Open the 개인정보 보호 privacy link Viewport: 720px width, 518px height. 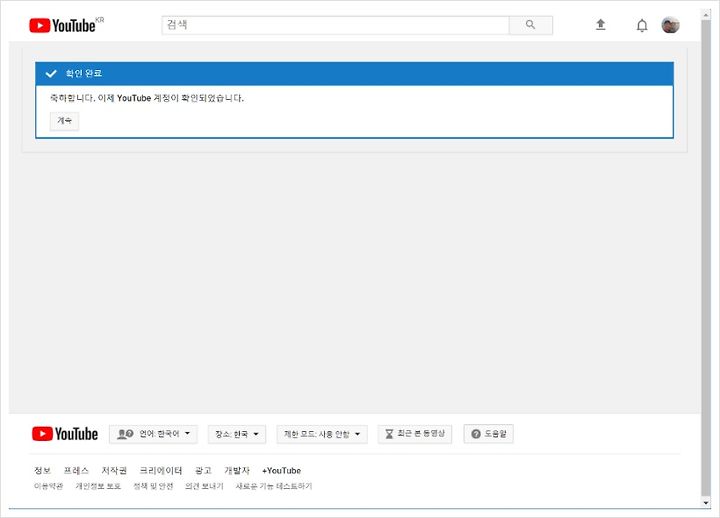(x=98, y=486)
